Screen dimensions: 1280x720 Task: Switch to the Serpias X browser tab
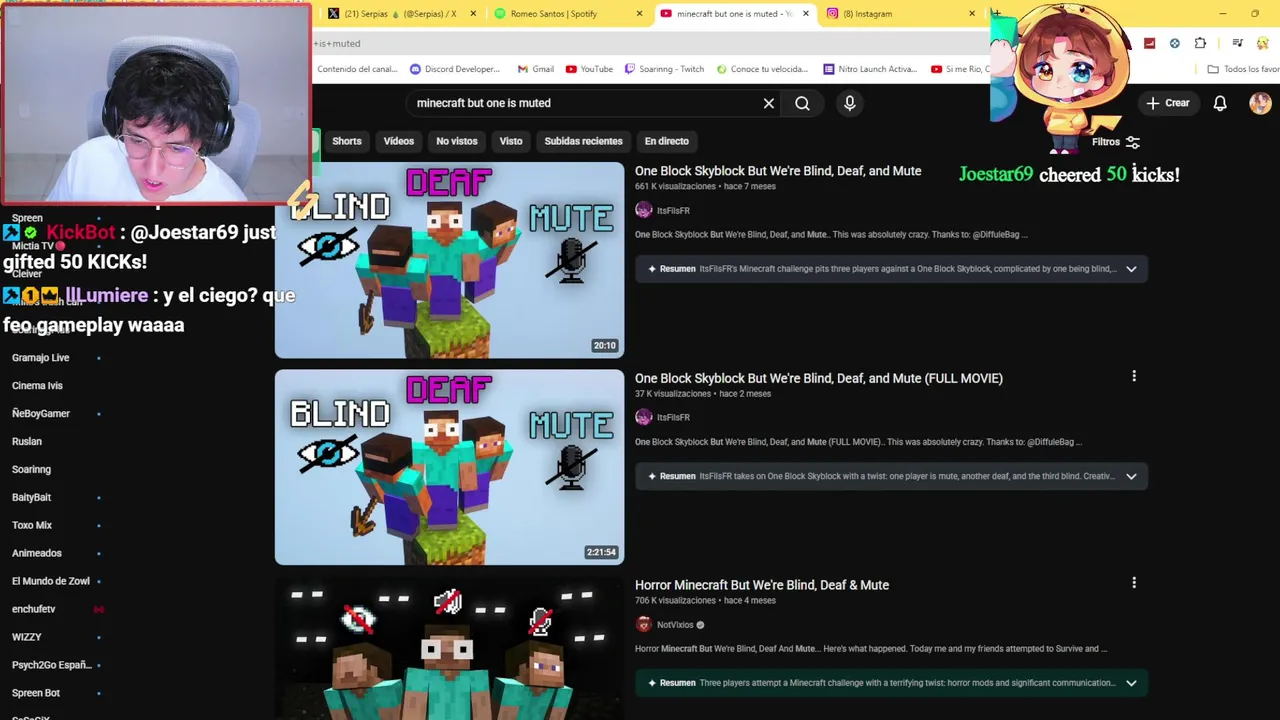[x=400, y=13]
